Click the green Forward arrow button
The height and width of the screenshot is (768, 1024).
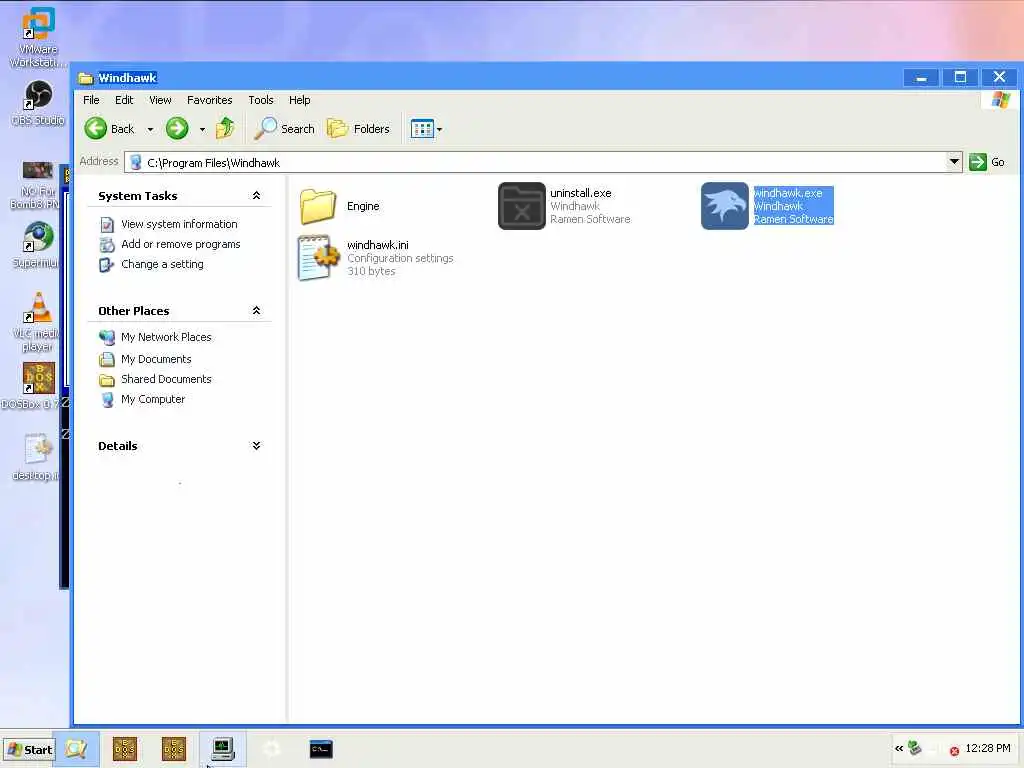[x=177, y=128]
